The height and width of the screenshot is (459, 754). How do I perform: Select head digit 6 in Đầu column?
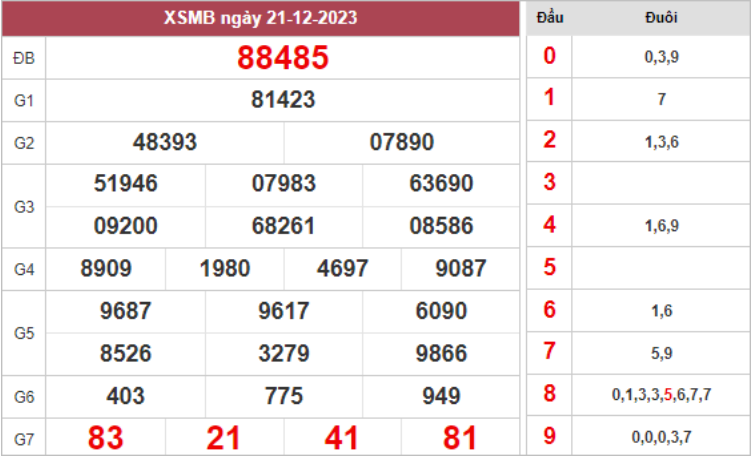pyautogui.click(x=550, y=310)
